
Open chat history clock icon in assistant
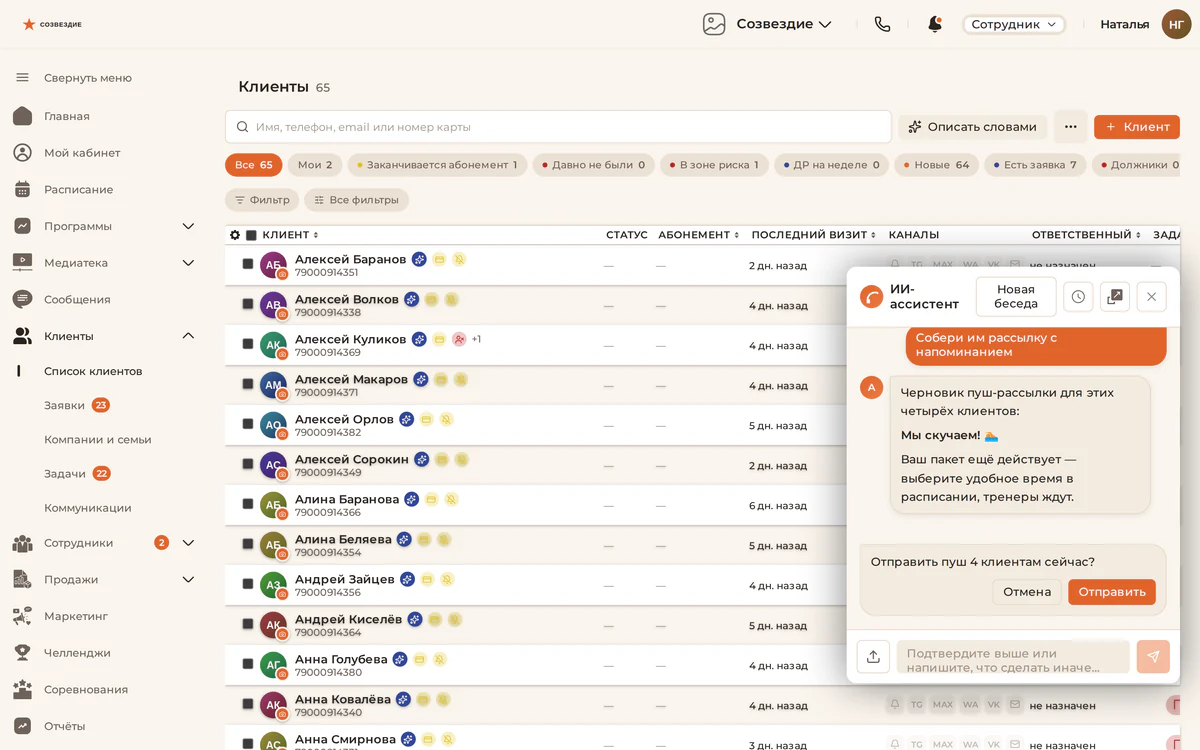point(1078,297)
